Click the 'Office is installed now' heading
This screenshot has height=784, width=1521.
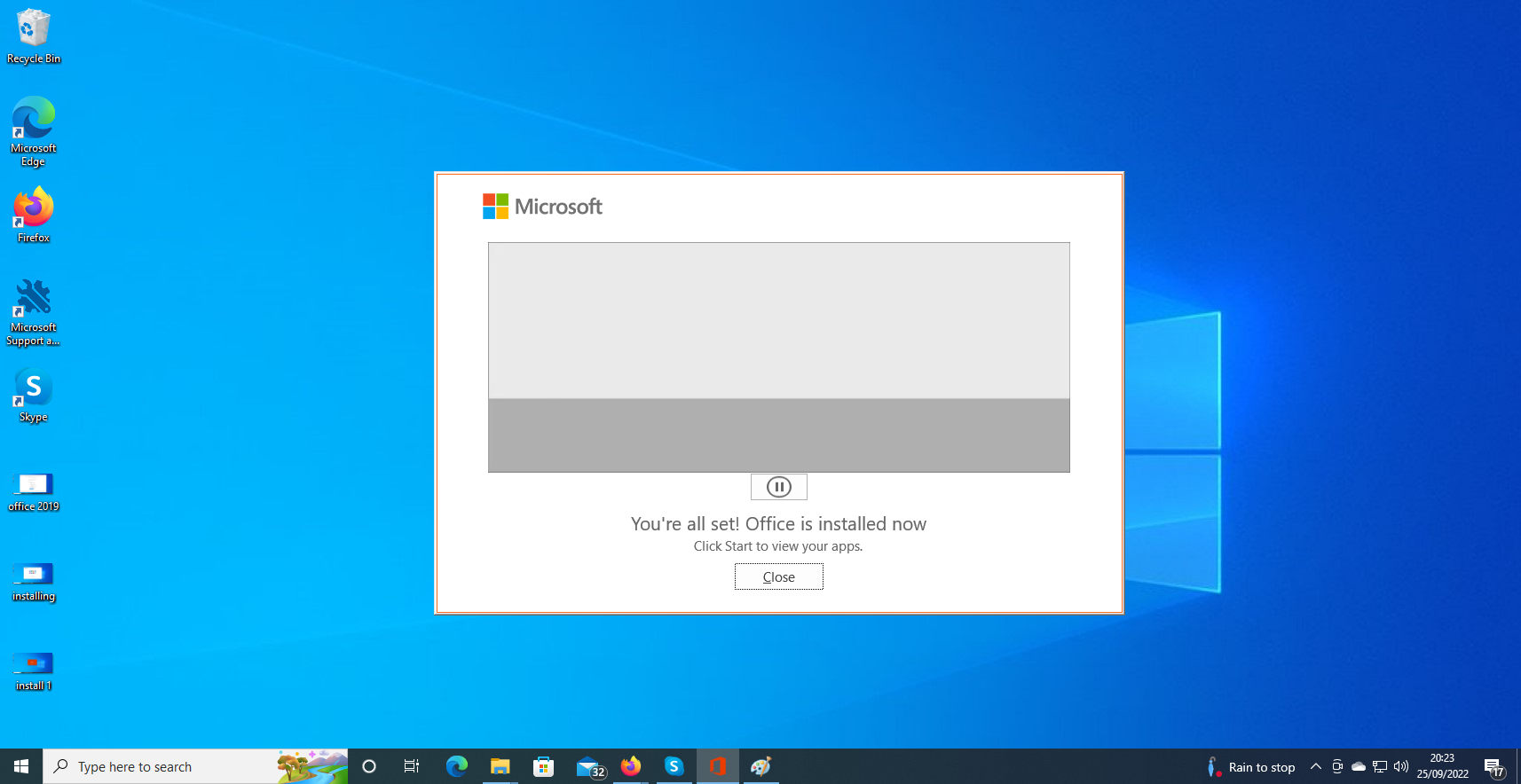[x=778, y=524]
